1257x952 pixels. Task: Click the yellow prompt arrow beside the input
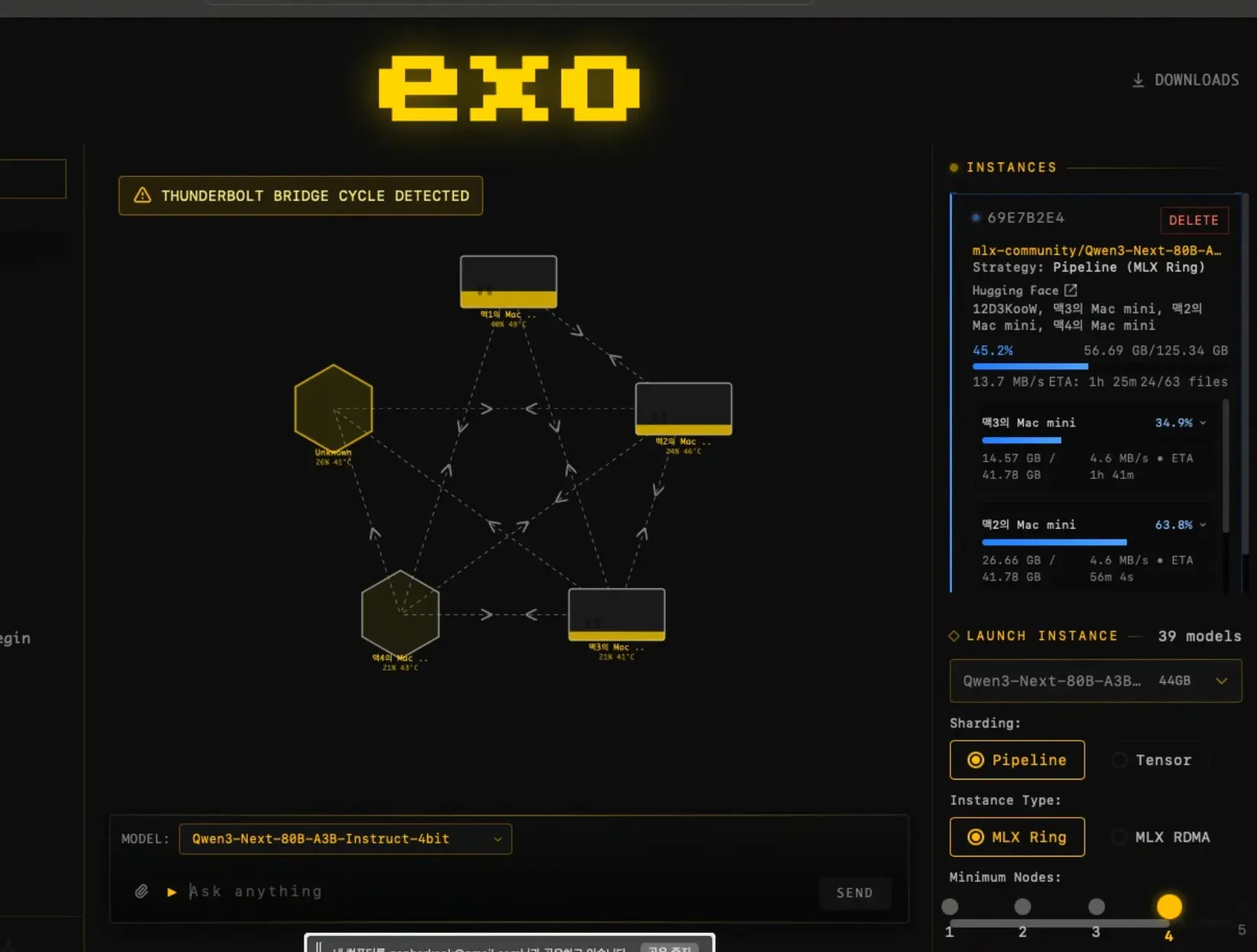171,892
